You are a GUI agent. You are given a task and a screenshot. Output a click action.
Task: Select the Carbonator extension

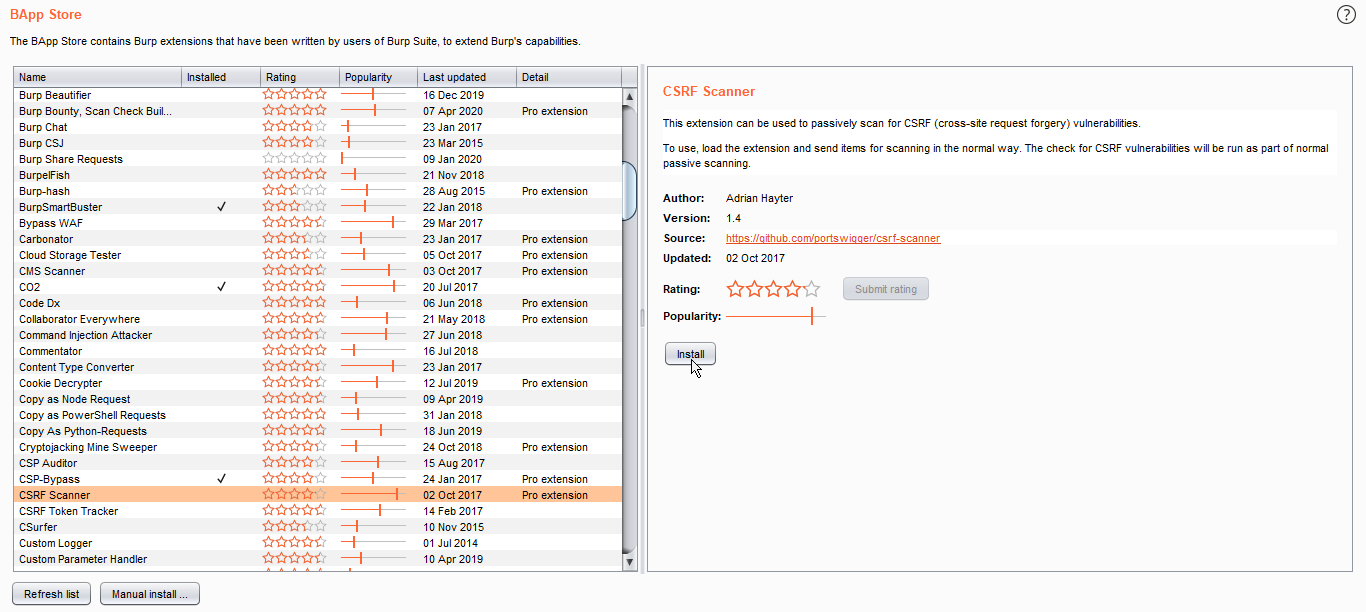coord(318,239)
